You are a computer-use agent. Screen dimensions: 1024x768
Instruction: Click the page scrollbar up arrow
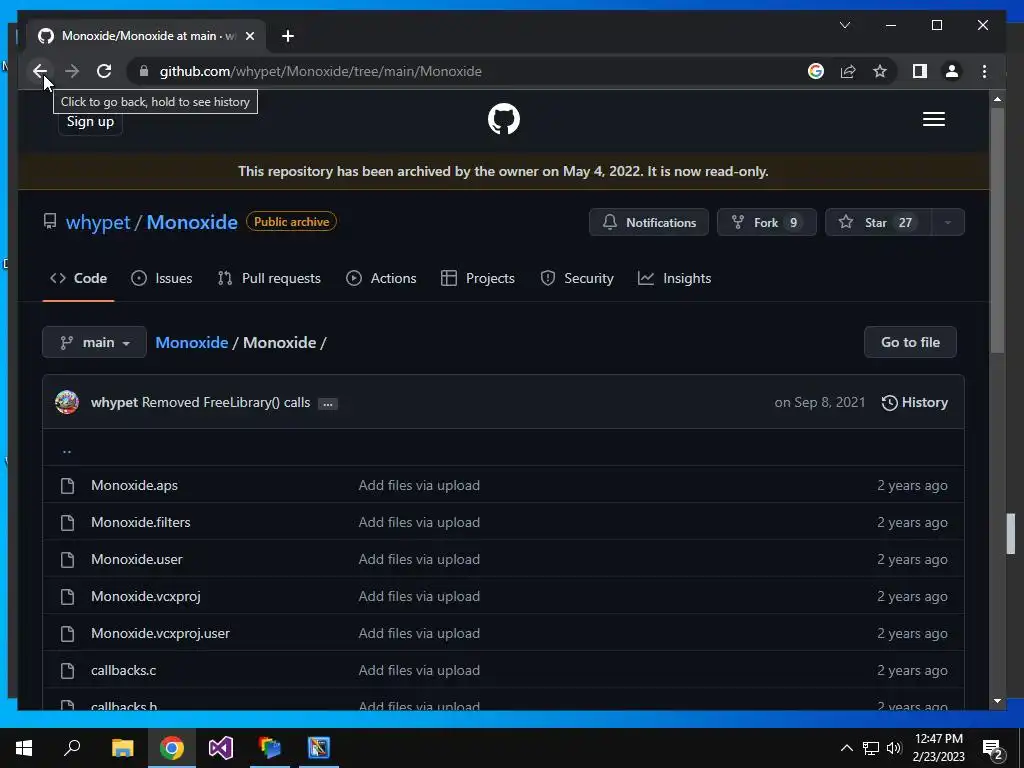(x=997, y=99)
